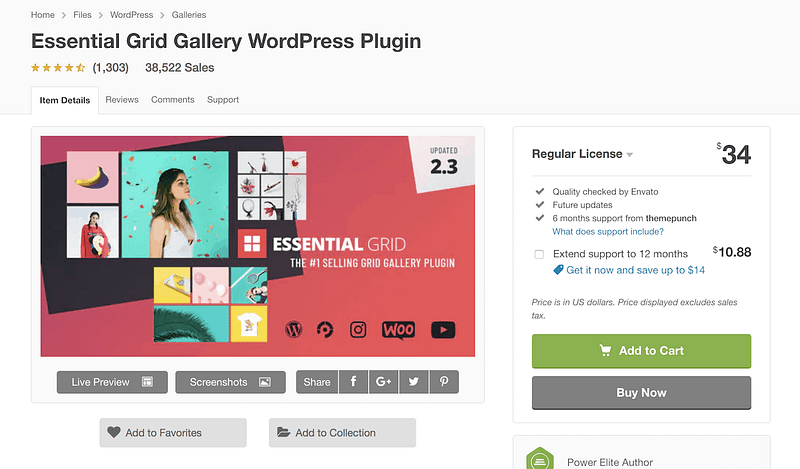Share on Google Plus icon
The width and height of the screenshot is (800, 469).
(x=384, y=382)
